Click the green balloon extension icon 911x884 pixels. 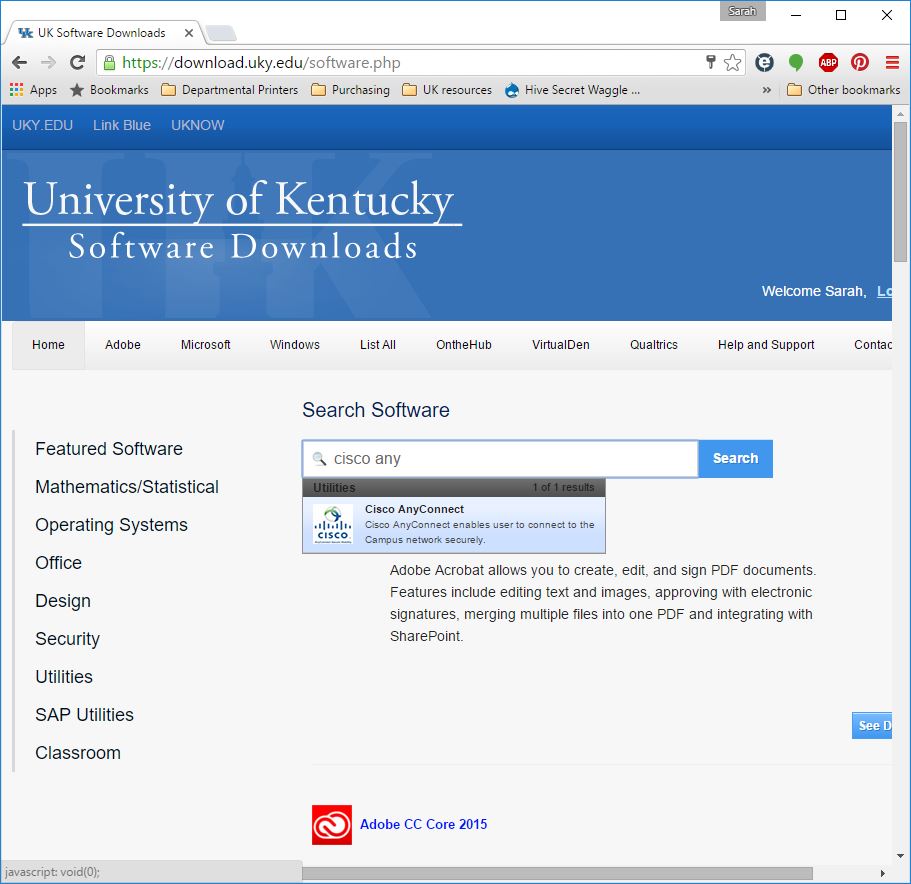point(796,62)
